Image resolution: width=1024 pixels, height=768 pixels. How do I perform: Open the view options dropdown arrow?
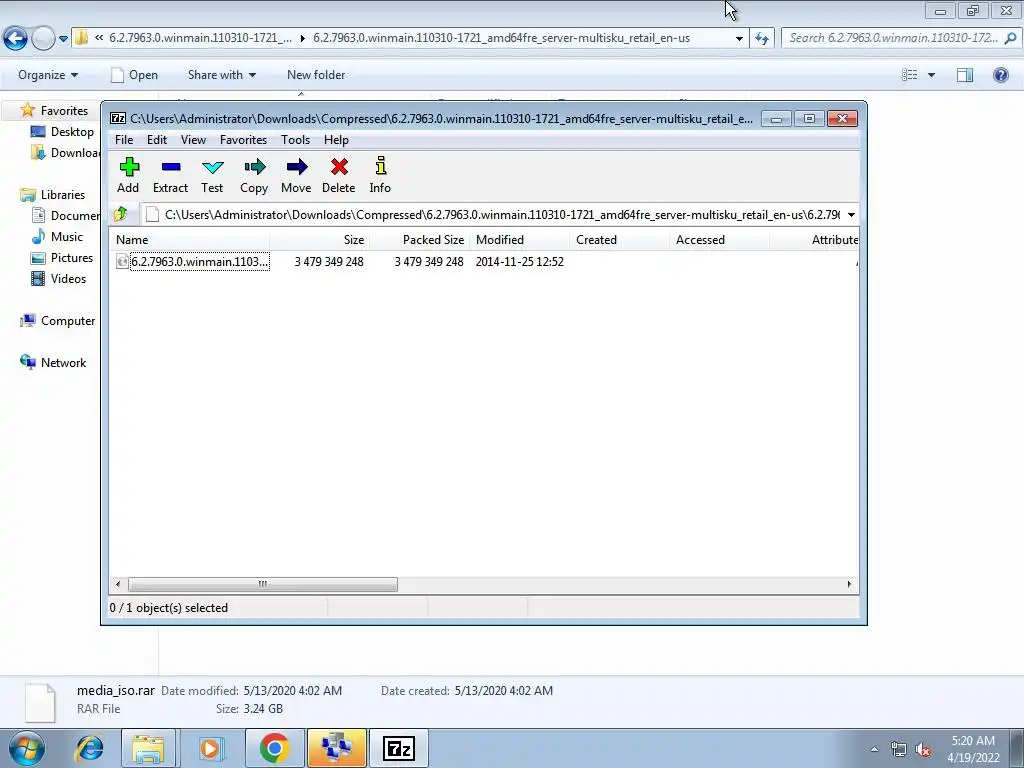click(x=931, y=75)
